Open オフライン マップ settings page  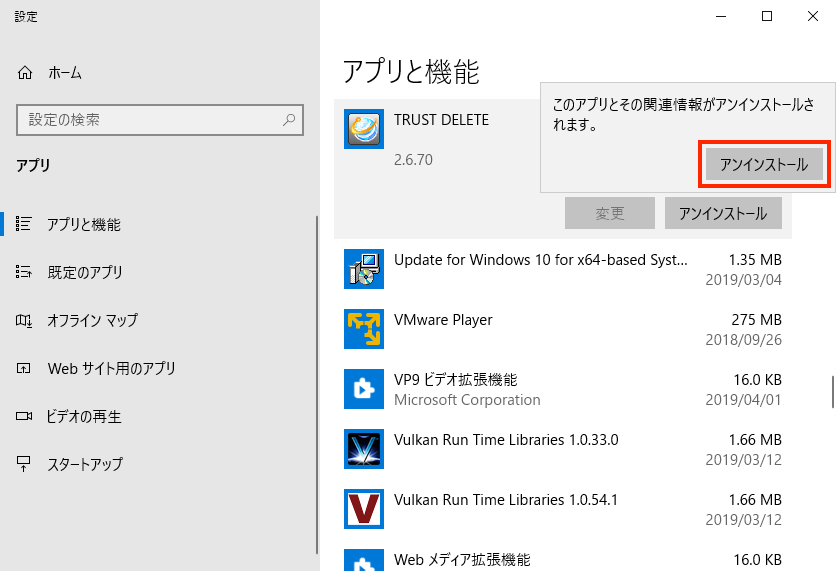[x=92, y=320]
